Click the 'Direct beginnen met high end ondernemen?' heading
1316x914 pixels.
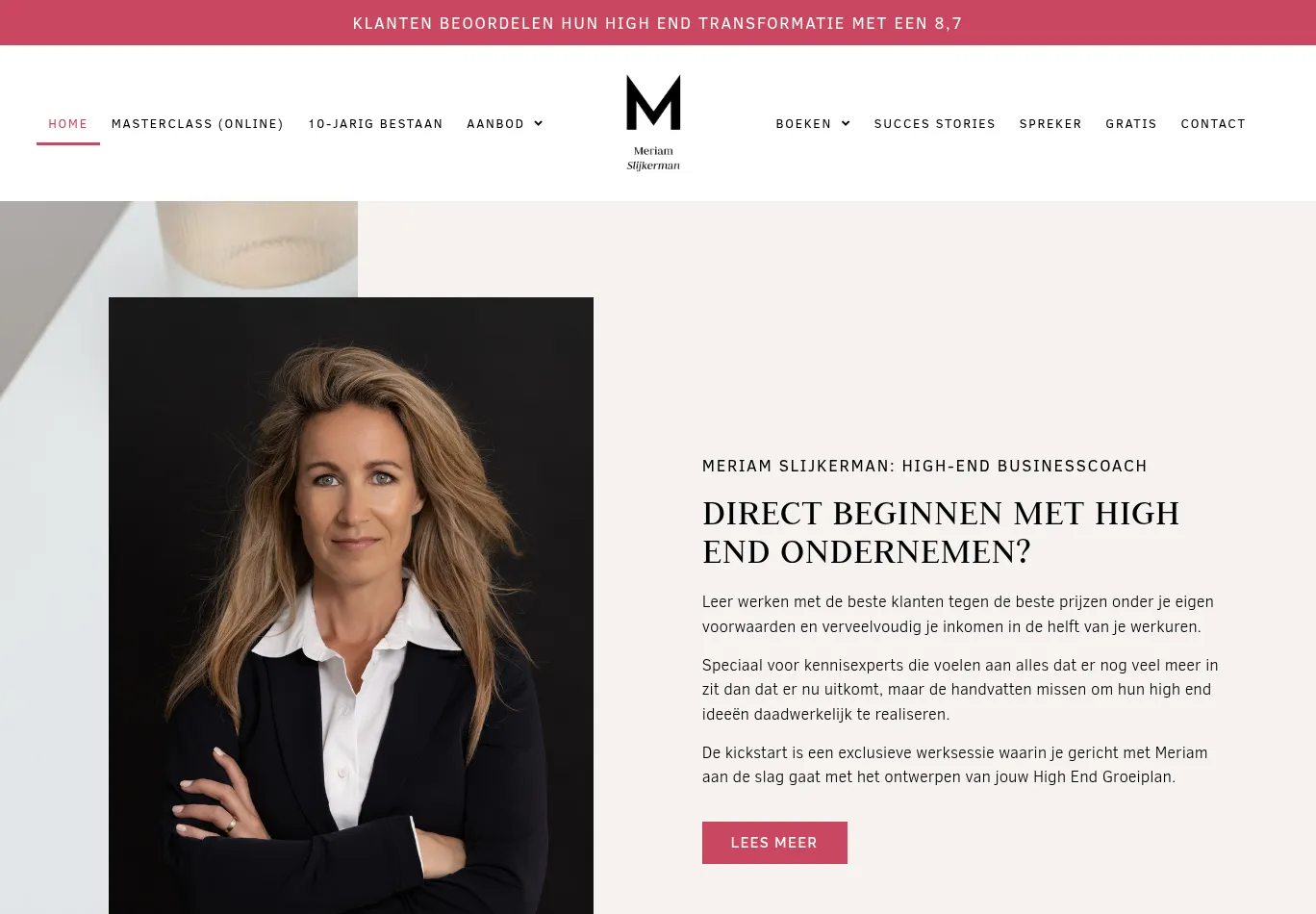941,532
